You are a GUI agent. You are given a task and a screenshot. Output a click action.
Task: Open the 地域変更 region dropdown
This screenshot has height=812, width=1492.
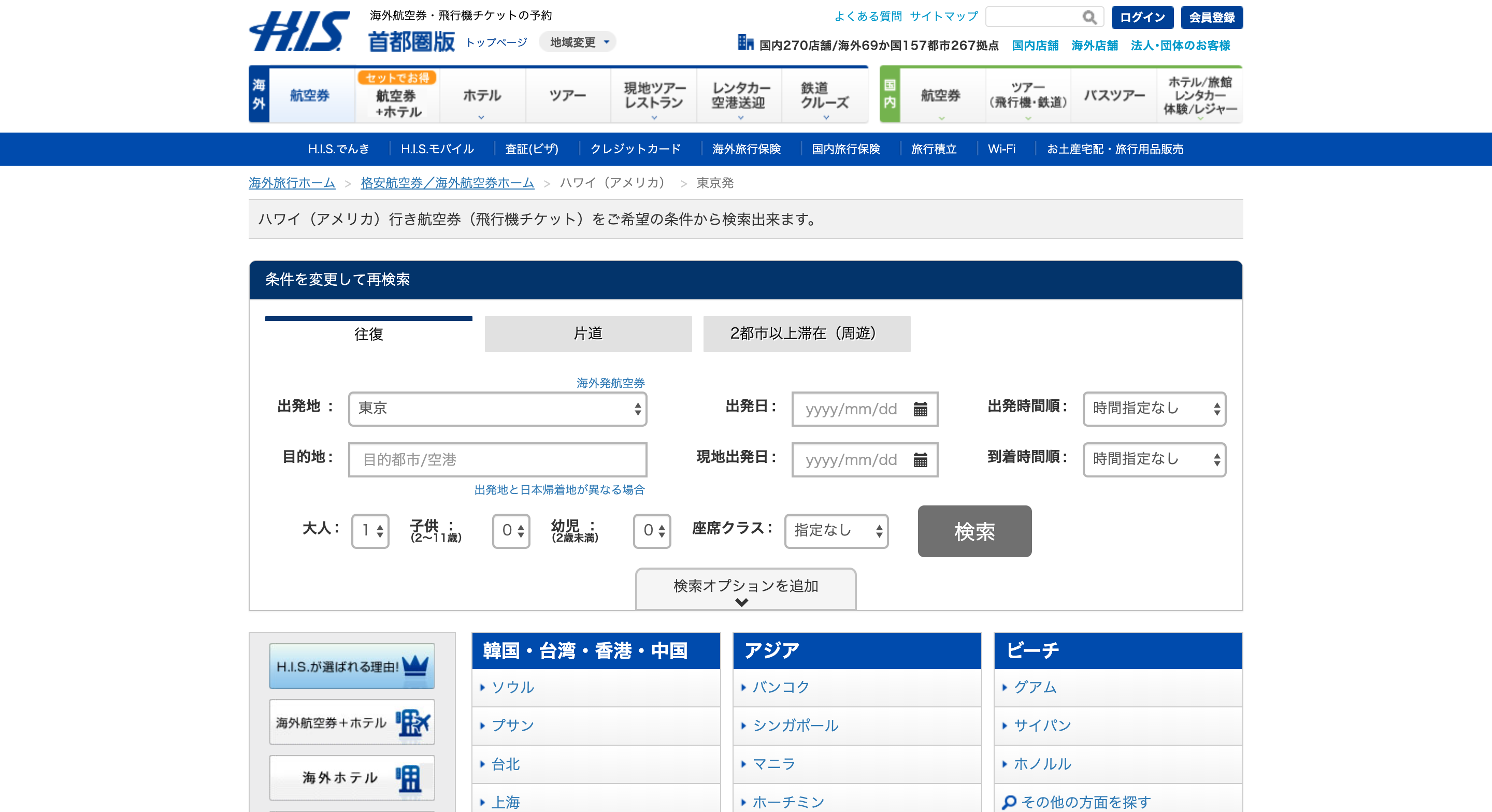click(578, 42)
